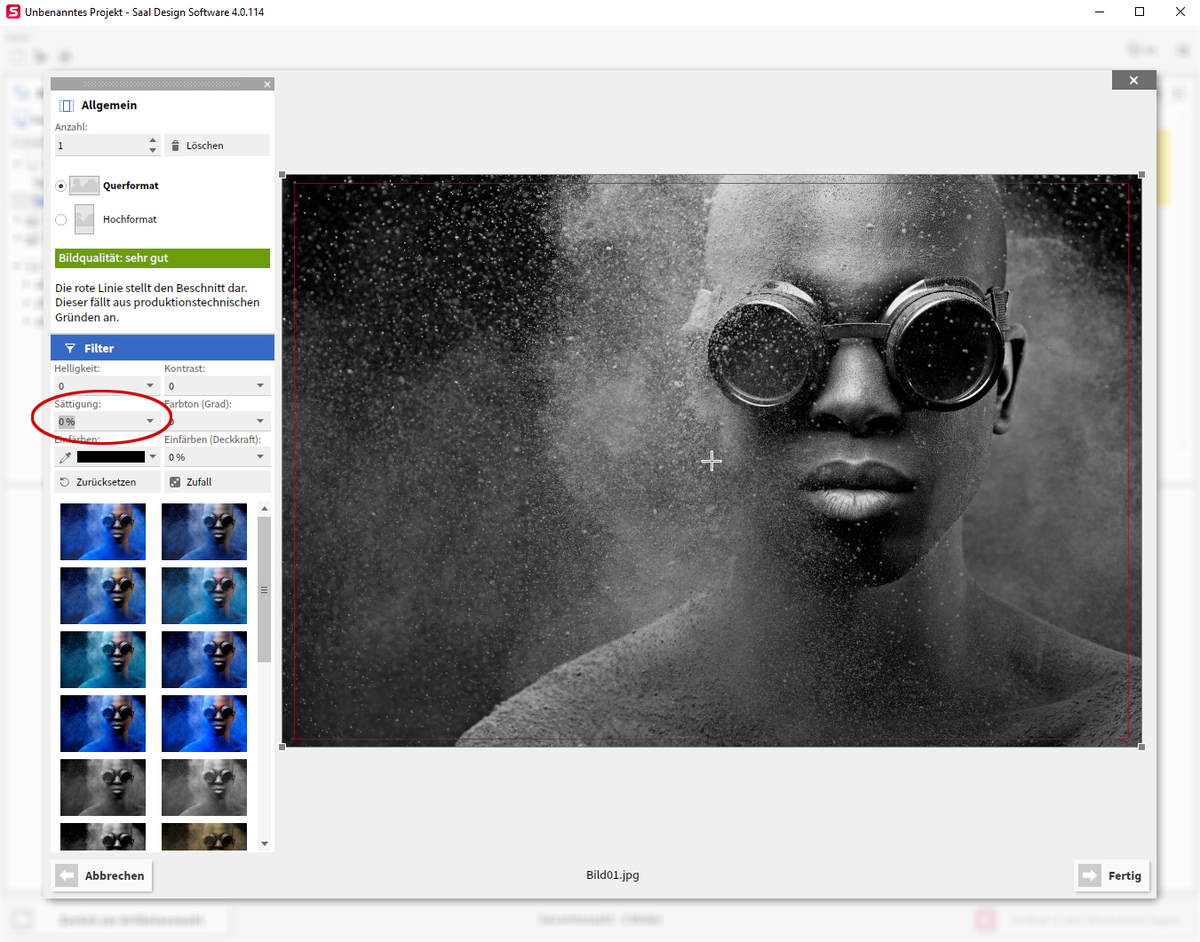Pick a color with the eyedropper icon
The height and width of the screenshot is (942, 1200).
65,457
